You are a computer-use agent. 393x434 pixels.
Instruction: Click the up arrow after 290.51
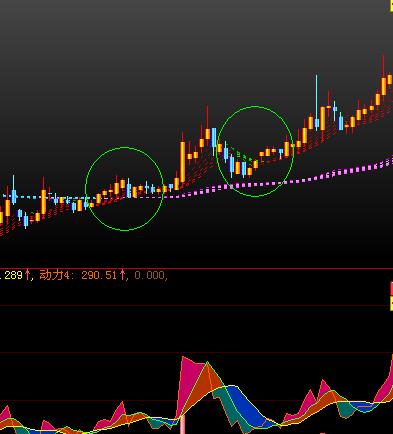(x=122, y=275)
